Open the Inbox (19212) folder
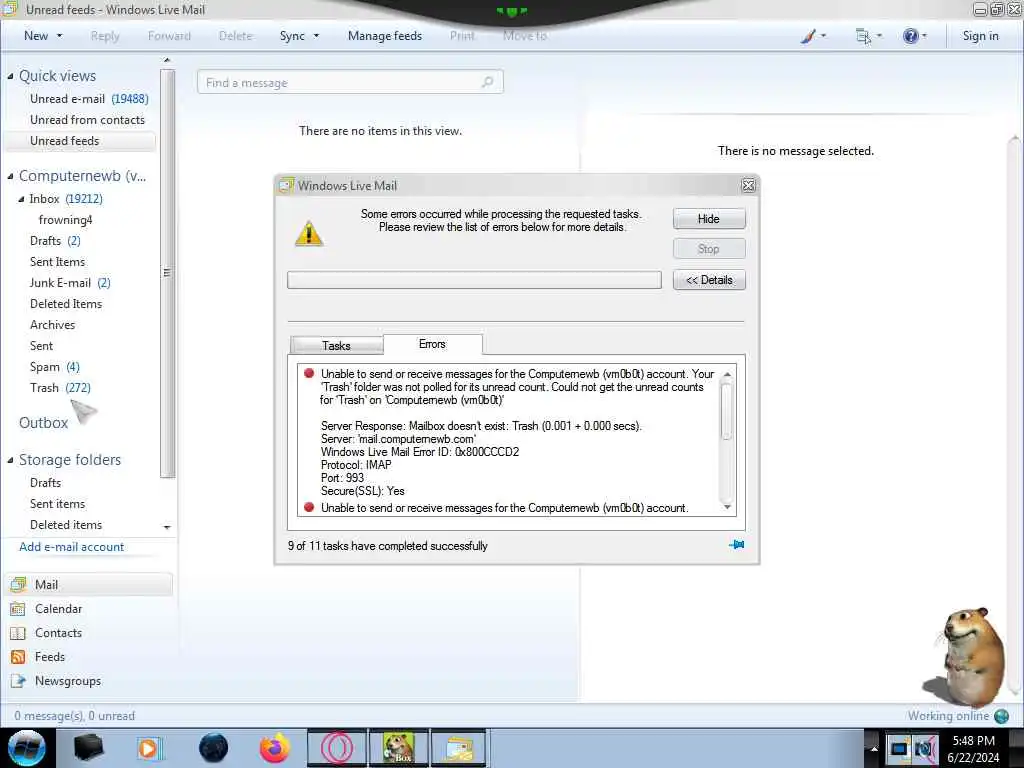The image size is (1024, 768). [x=65, y=199]
